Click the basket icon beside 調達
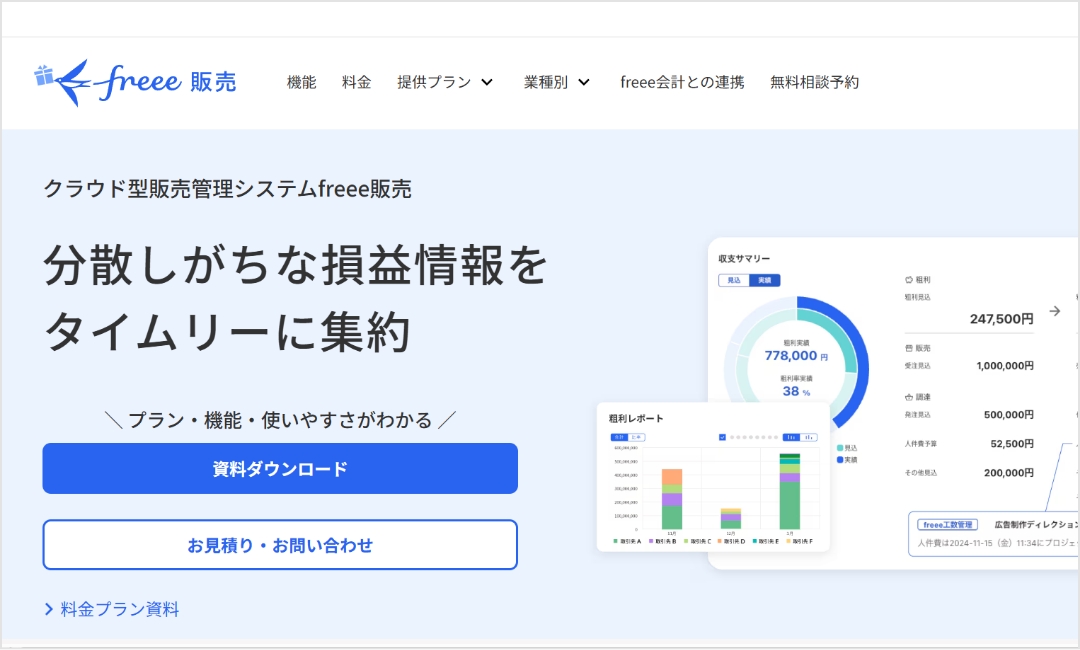The height and width of the screenshot is (650, 1080). (908, 397)
